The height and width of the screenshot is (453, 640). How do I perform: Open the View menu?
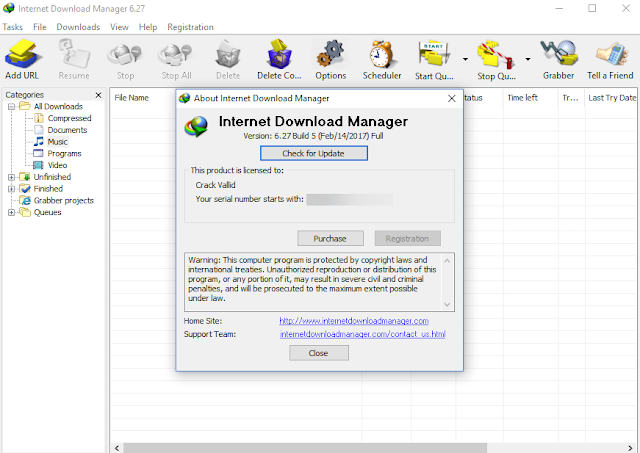pyautogui.click(x=119, y=27)
